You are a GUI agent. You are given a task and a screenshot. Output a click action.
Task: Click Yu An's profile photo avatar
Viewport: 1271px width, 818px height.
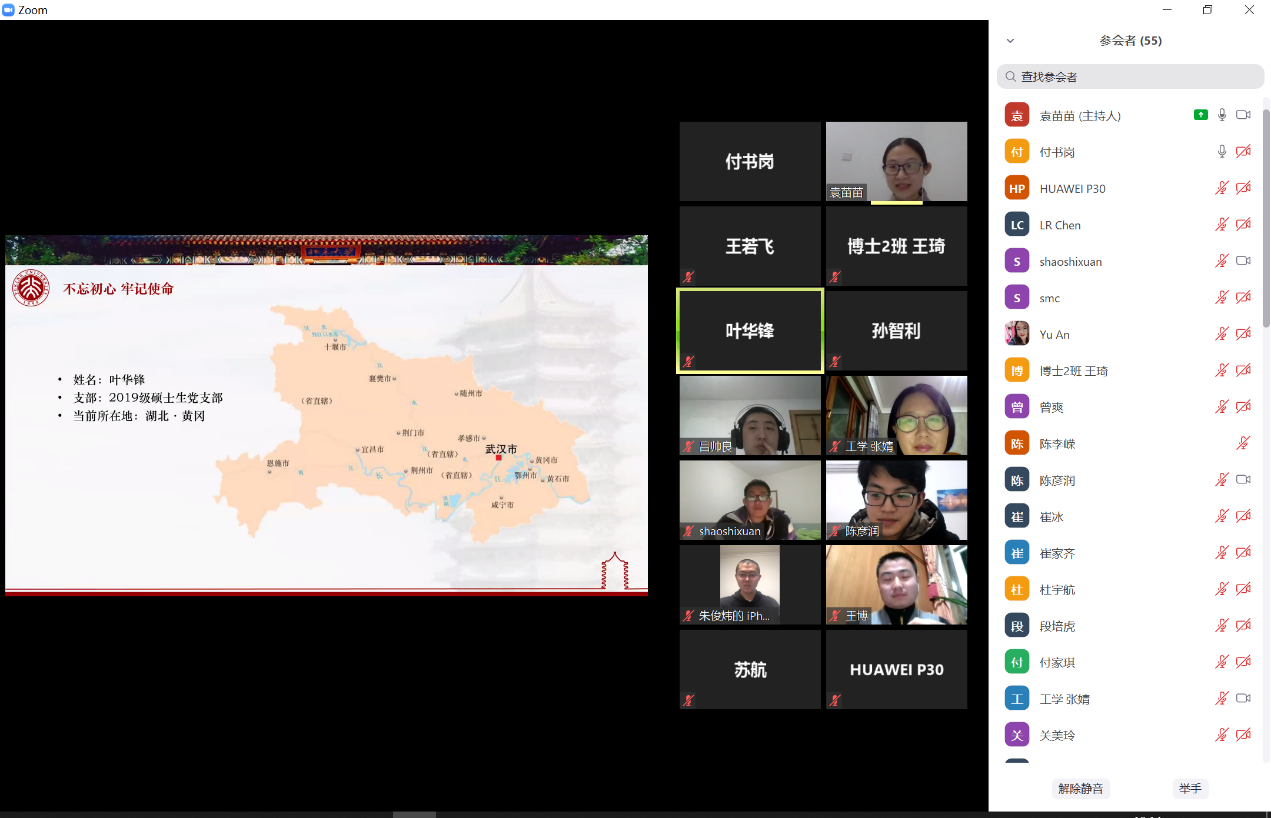coord(1017,334)
